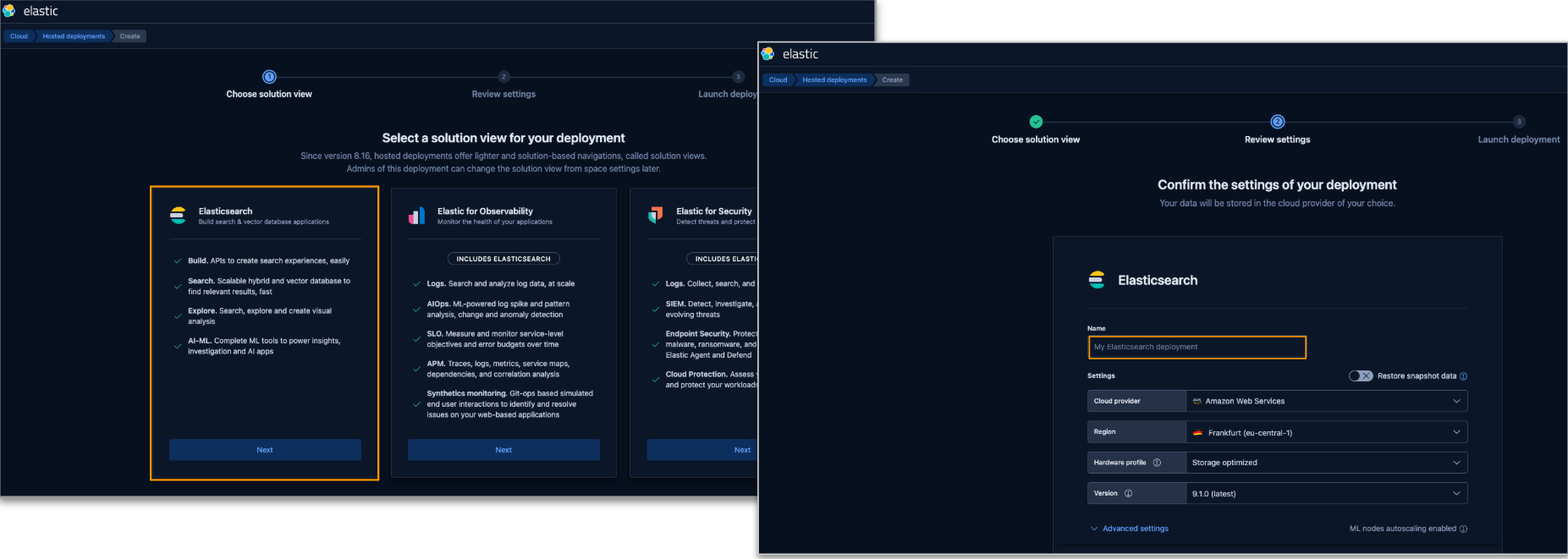Click the Elasticsearch card icon in the back window
1568x559 pixels.
point(178,215)
